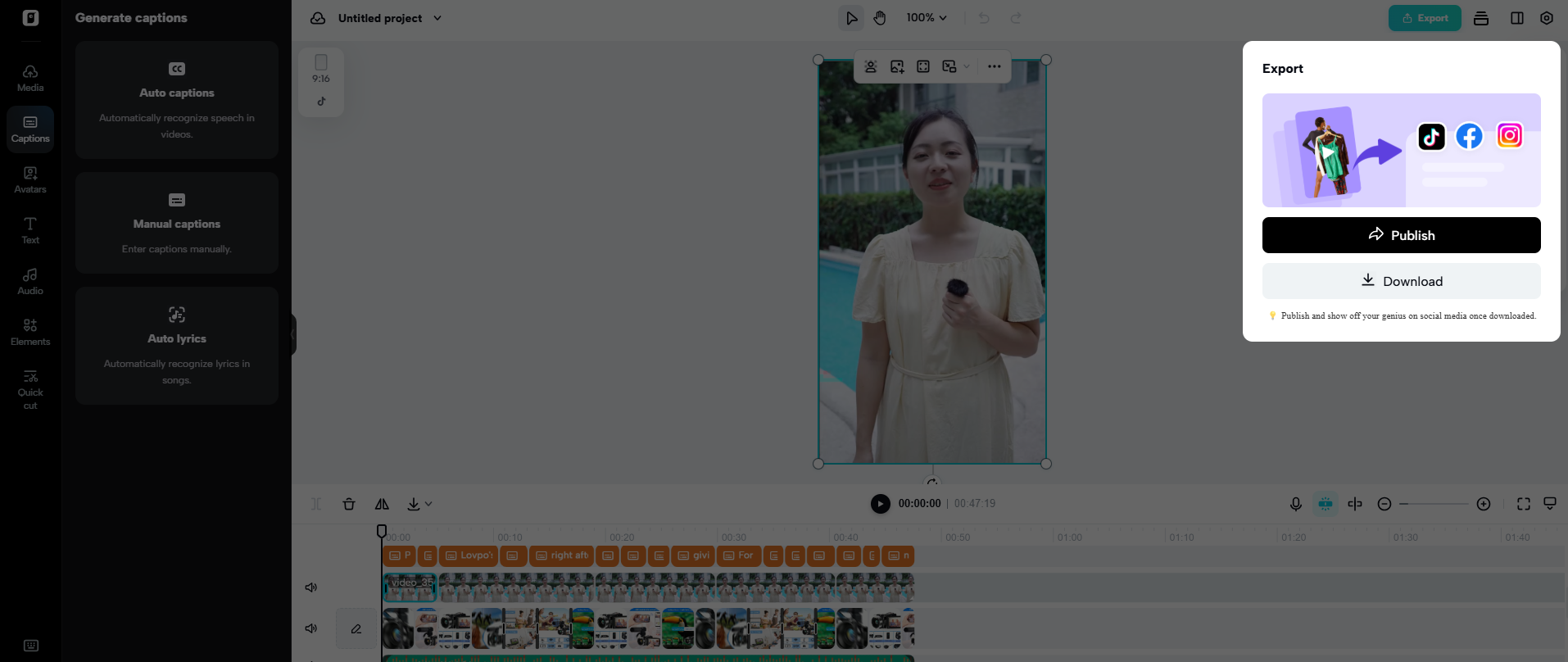1568x662 pixels.
Task: Click the 00:30 ruler mark on timeline
Action: [x=734, y=537]
